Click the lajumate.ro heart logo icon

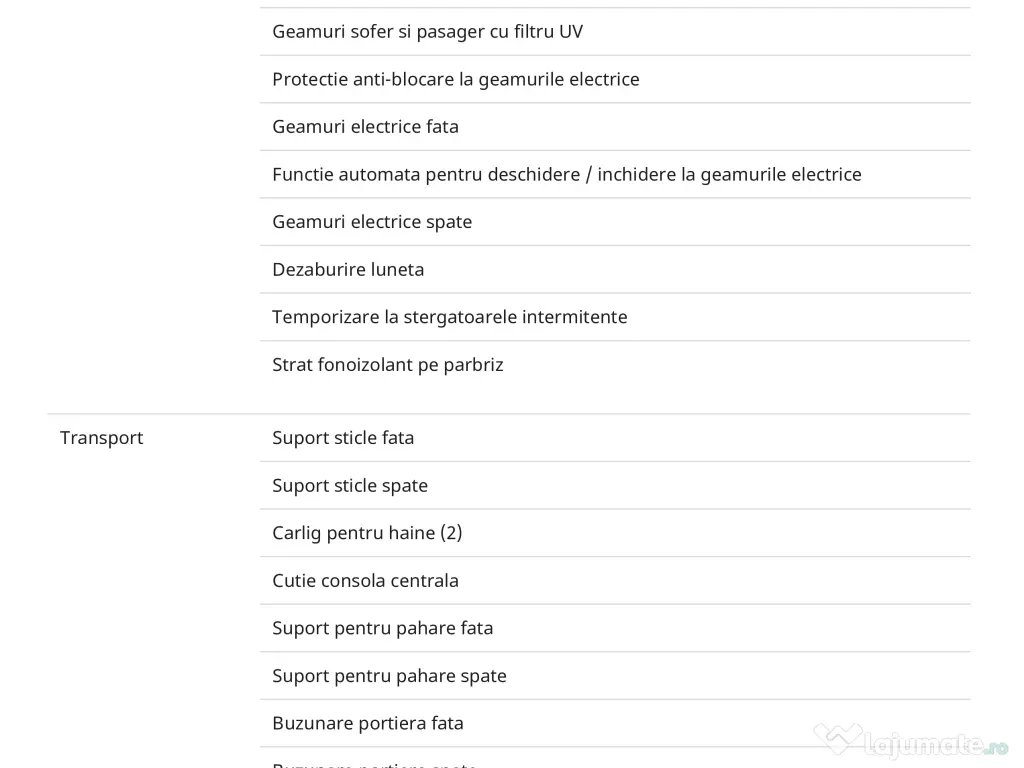837,739
